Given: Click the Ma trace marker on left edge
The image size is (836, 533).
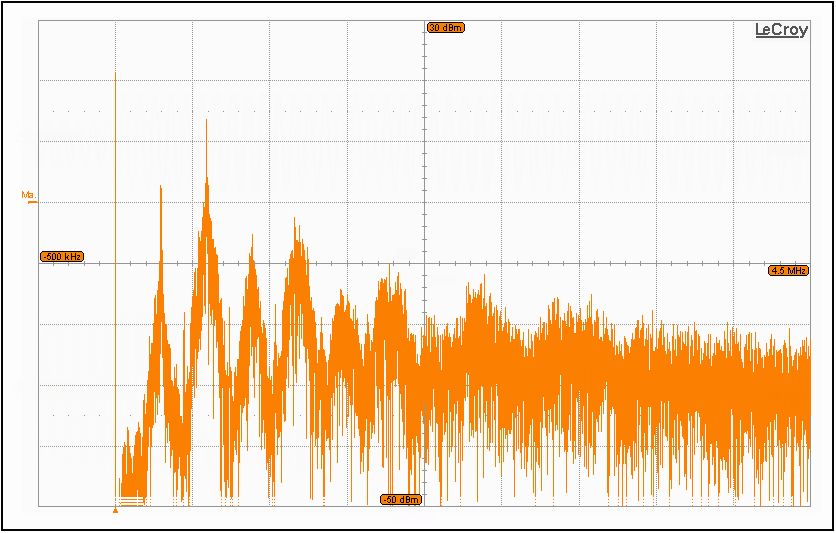Looking at the screenshot, I should (28, 195).
